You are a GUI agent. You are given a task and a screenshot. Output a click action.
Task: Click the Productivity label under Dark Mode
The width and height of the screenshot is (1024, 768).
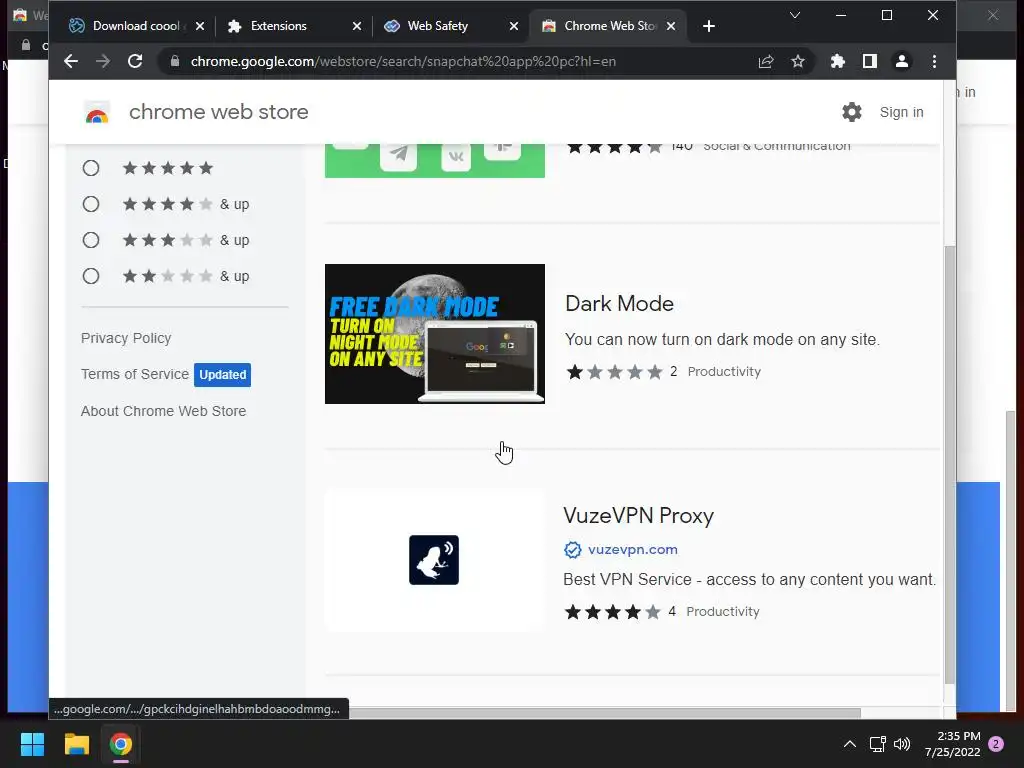[724, 372]
